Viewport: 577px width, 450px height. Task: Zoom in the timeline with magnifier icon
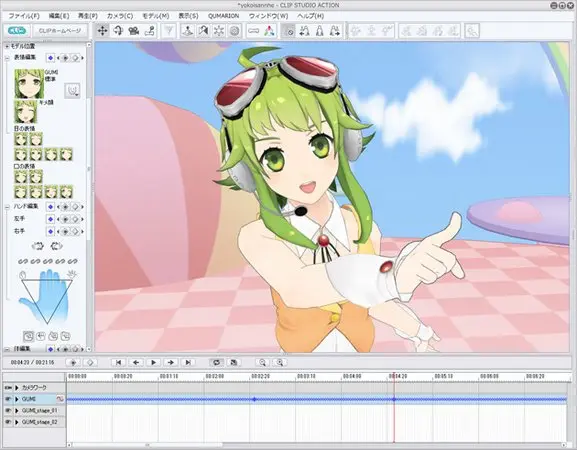pyautogui.click(x=280, y=362)
